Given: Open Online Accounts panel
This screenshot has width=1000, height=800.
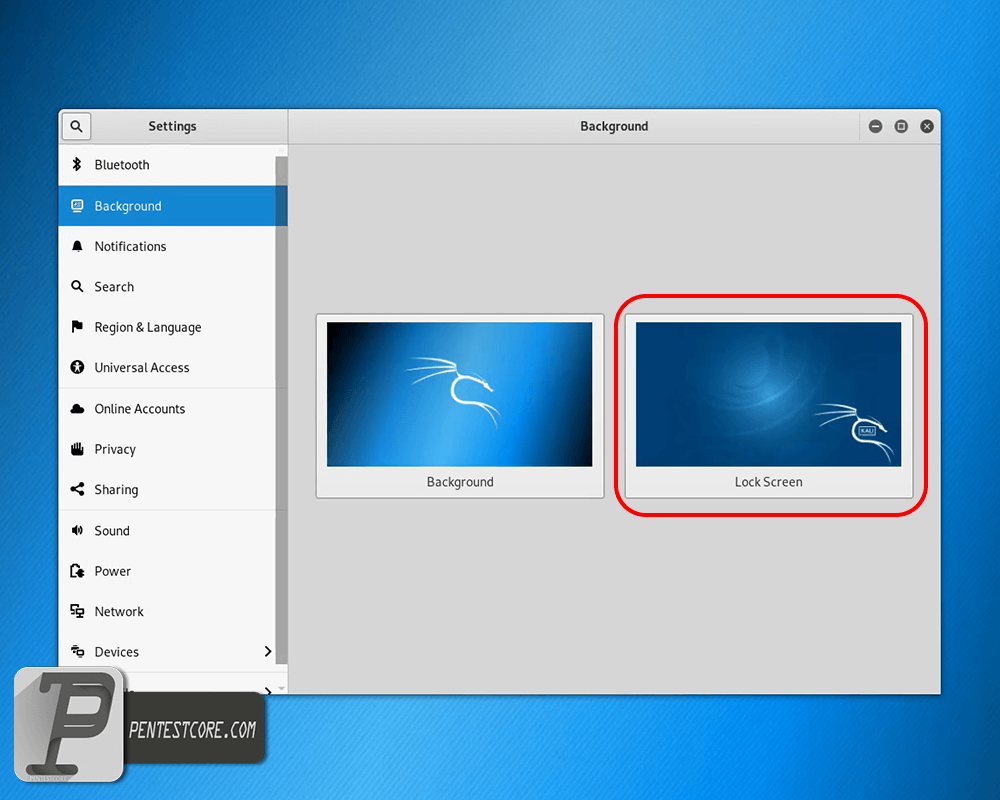Looking at the screenshot, I should (167, 408).
